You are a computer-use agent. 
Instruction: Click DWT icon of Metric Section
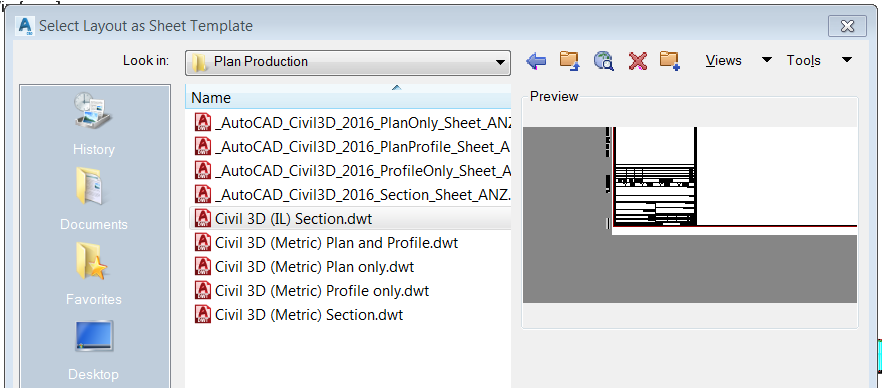pos(202,314)
